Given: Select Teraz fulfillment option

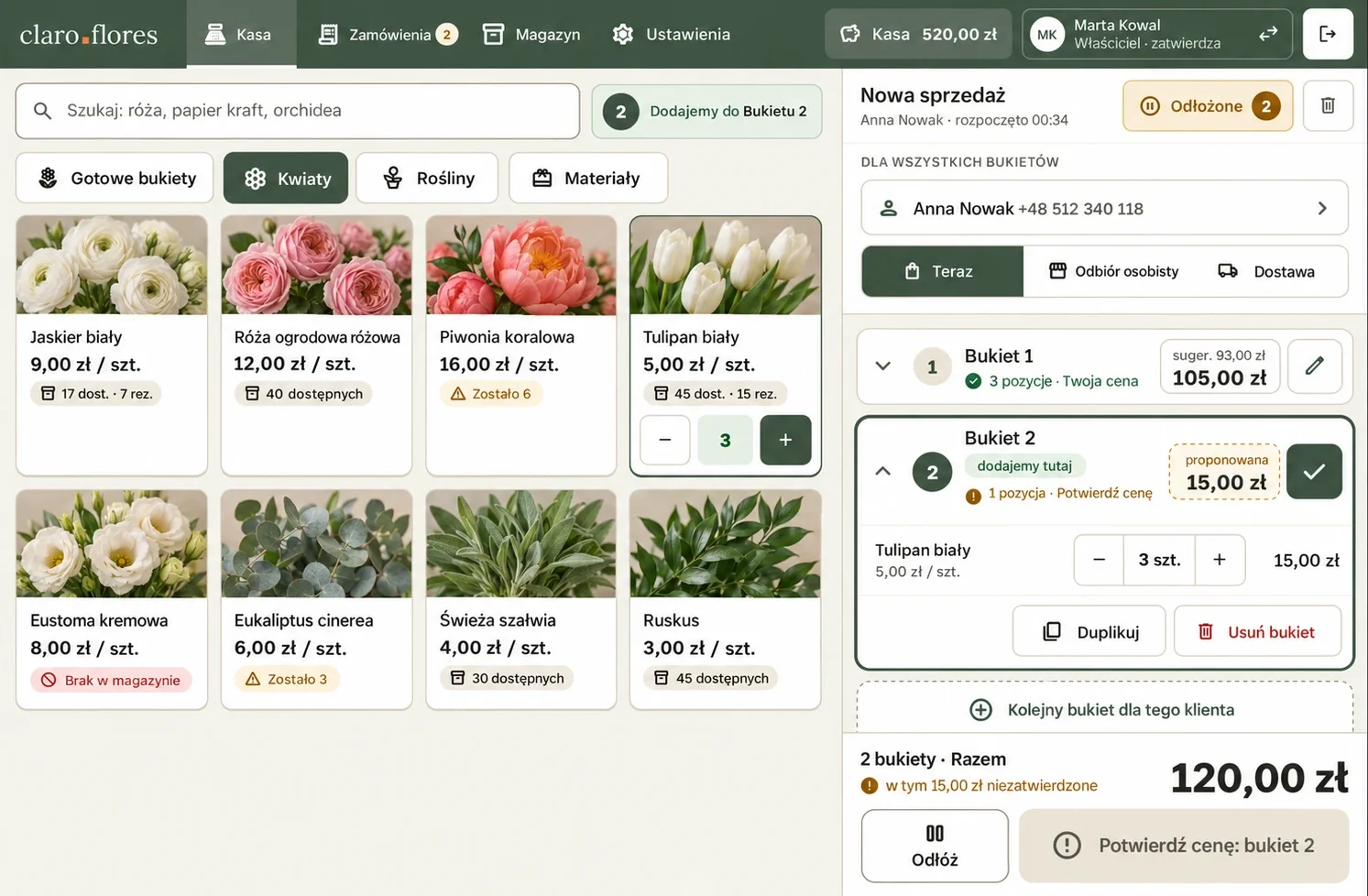Looking at the screenshot, I should [942, 271].
